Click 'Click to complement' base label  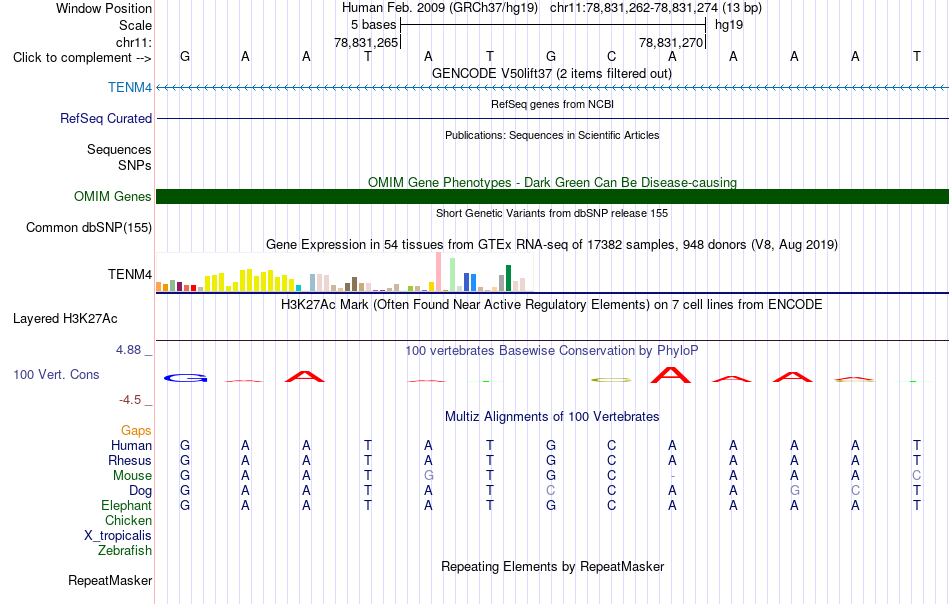(x=82, y=58)
